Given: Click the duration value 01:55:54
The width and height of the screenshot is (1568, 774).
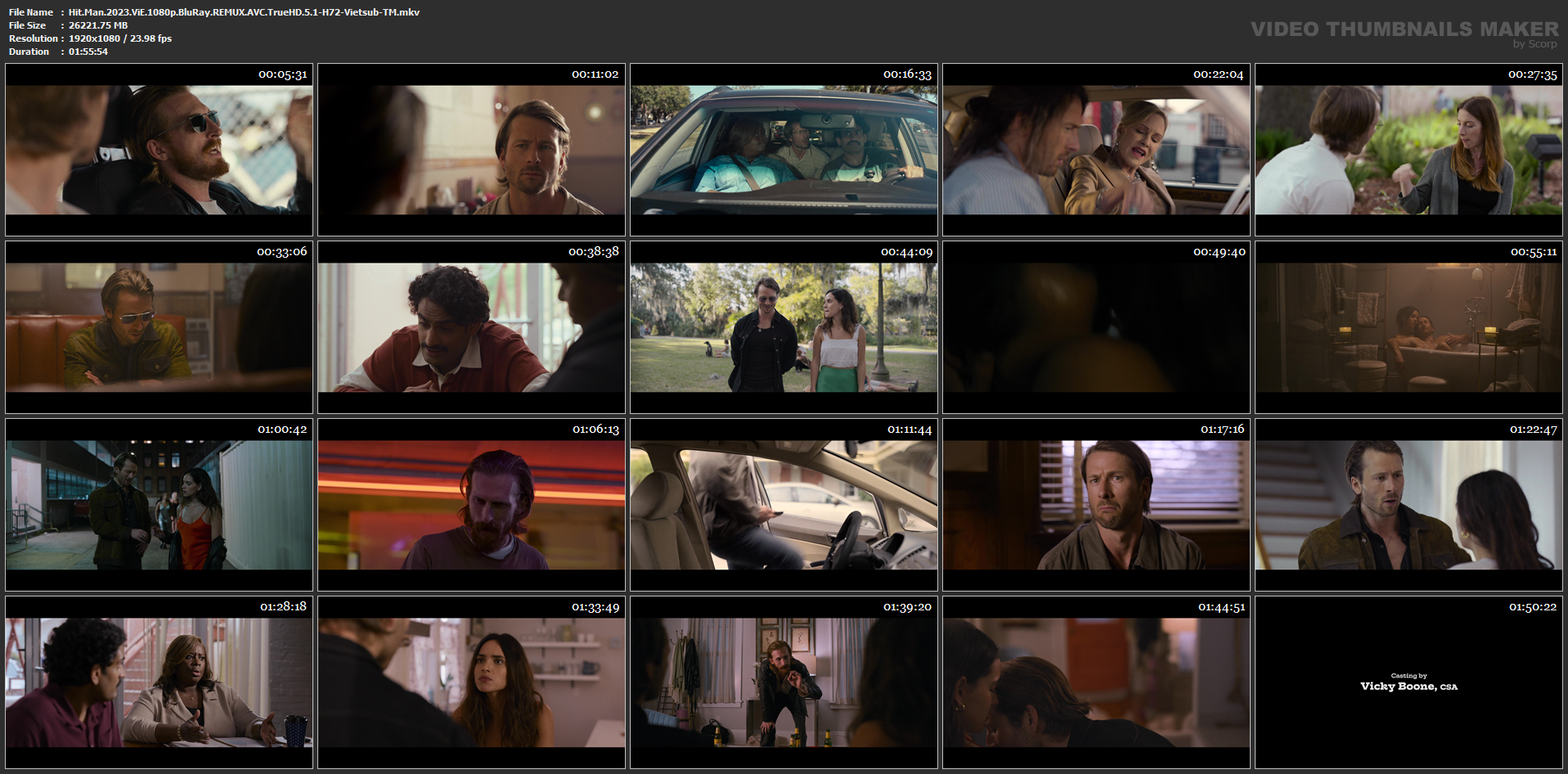Looking at the screenshot, I should tap(88, 52).
